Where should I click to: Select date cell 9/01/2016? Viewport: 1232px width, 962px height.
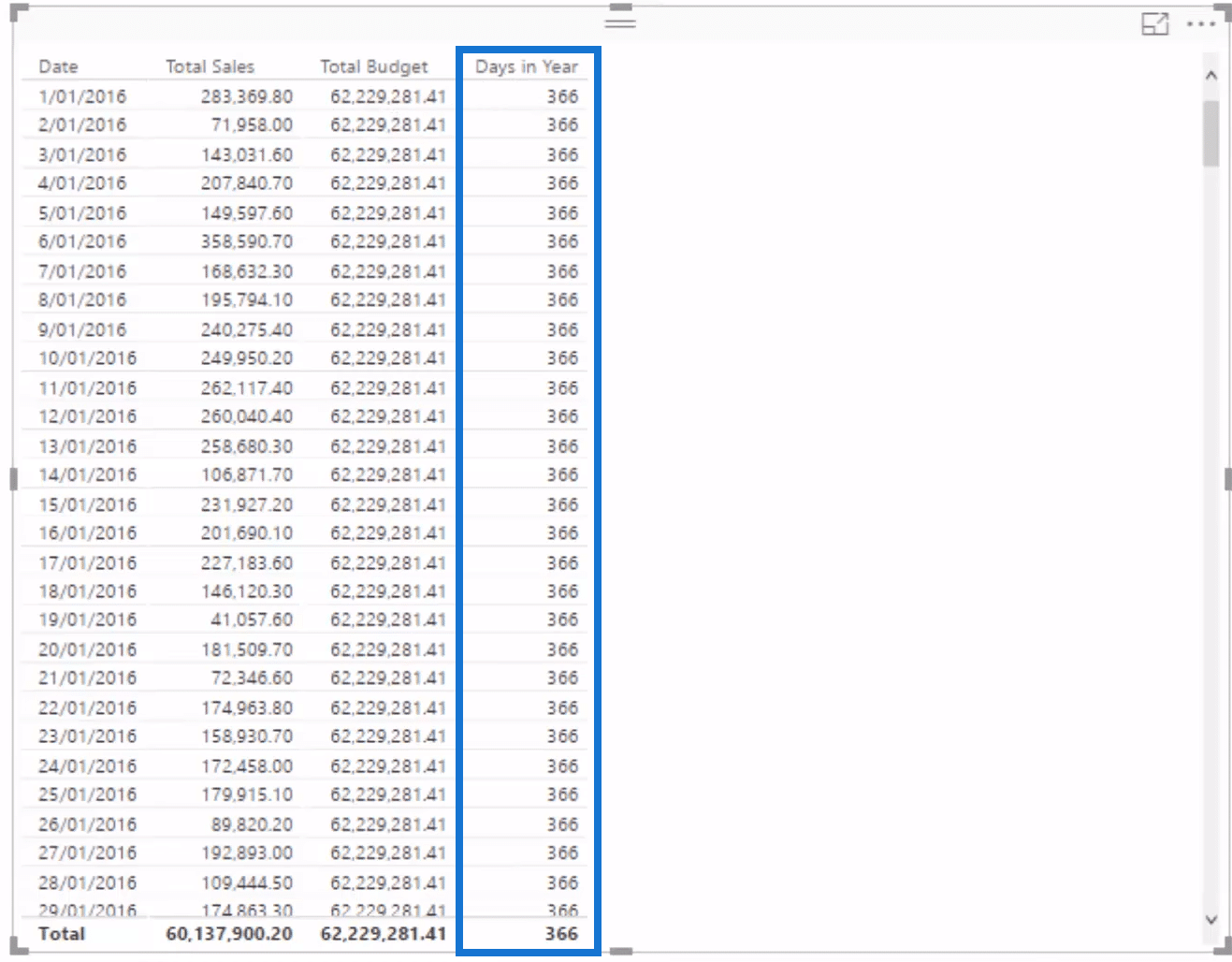82,329
